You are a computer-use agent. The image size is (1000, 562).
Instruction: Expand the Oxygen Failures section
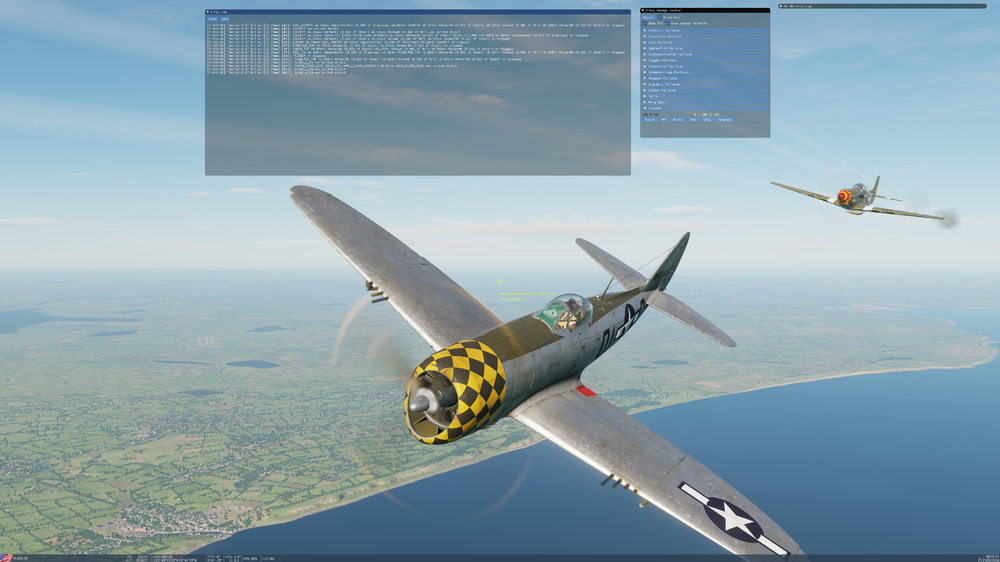705,61
